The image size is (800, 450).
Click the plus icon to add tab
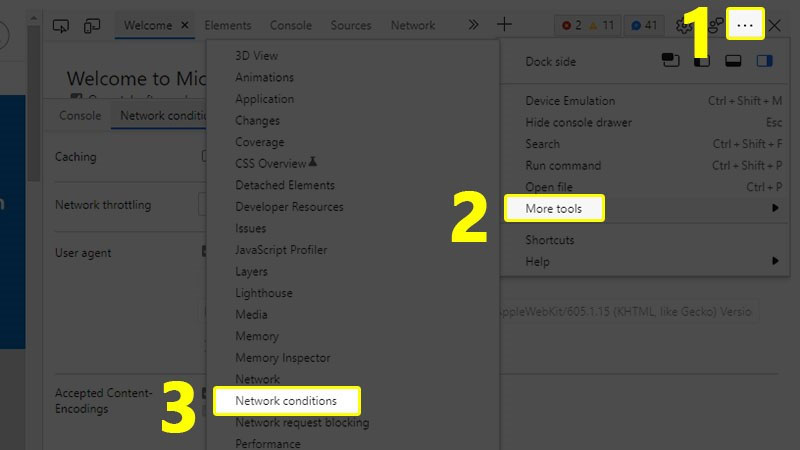[505, 25]
